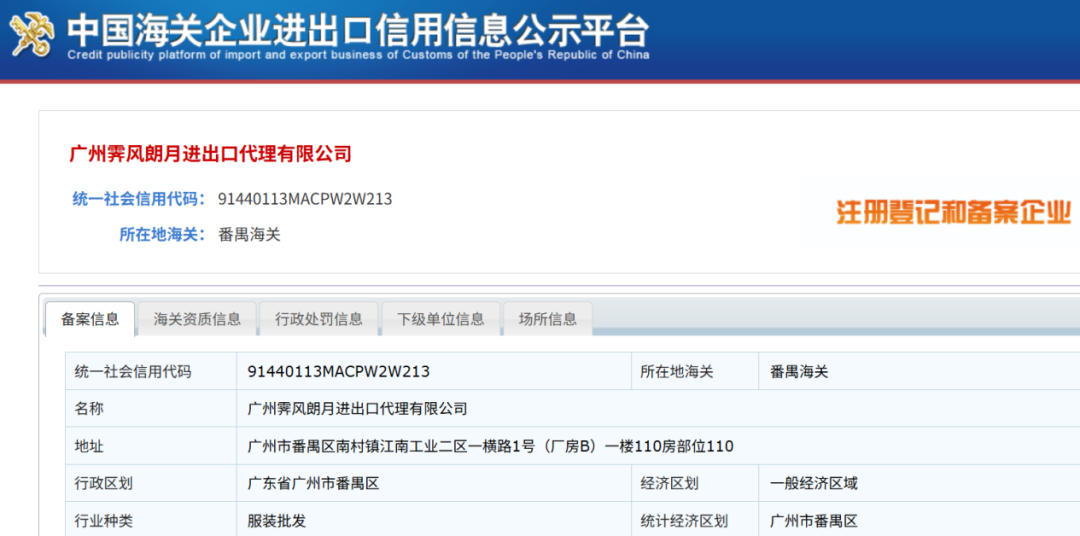Viewport: 1080px width, 536px height.
Task: Click the orange 注册登记和备案企业 badge
Action: click(953, 212)
